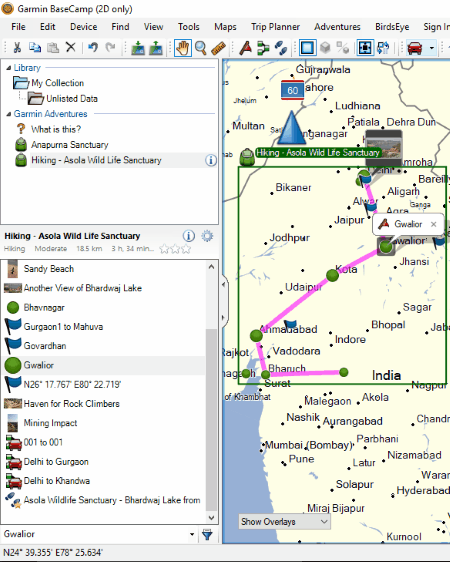
Task: Select Bhavnagar waypoint in list
Action: [x=44, y=308]
